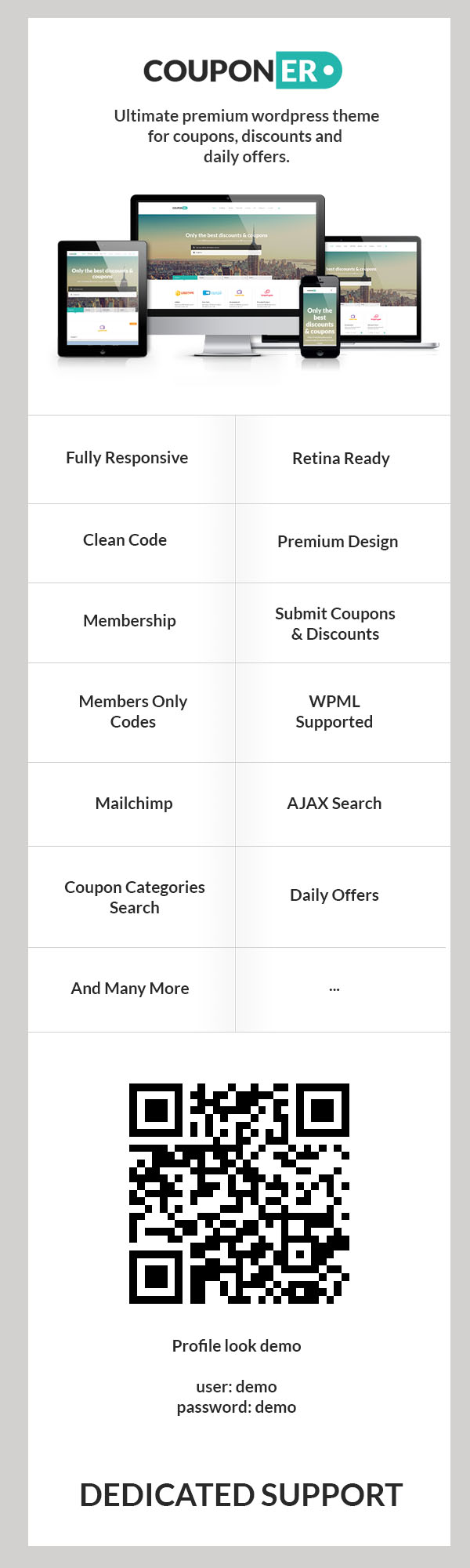Click the smartphone device mockup

pos(320,317)
